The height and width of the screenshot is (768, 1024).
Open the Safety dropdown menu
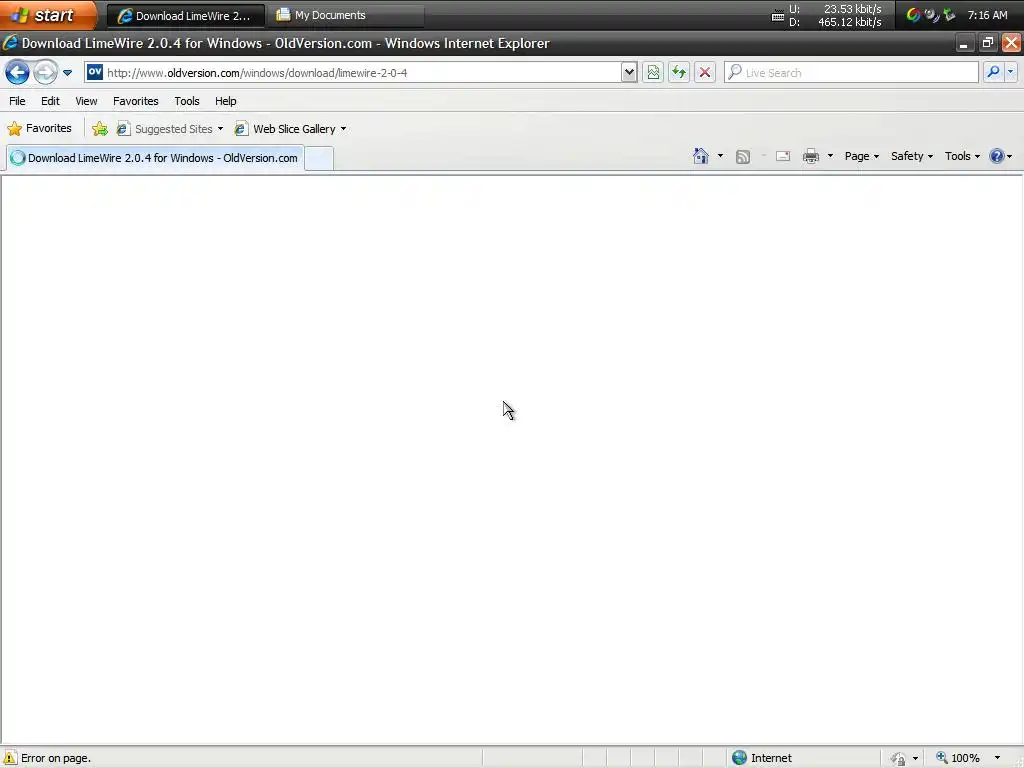click(912, 156)
